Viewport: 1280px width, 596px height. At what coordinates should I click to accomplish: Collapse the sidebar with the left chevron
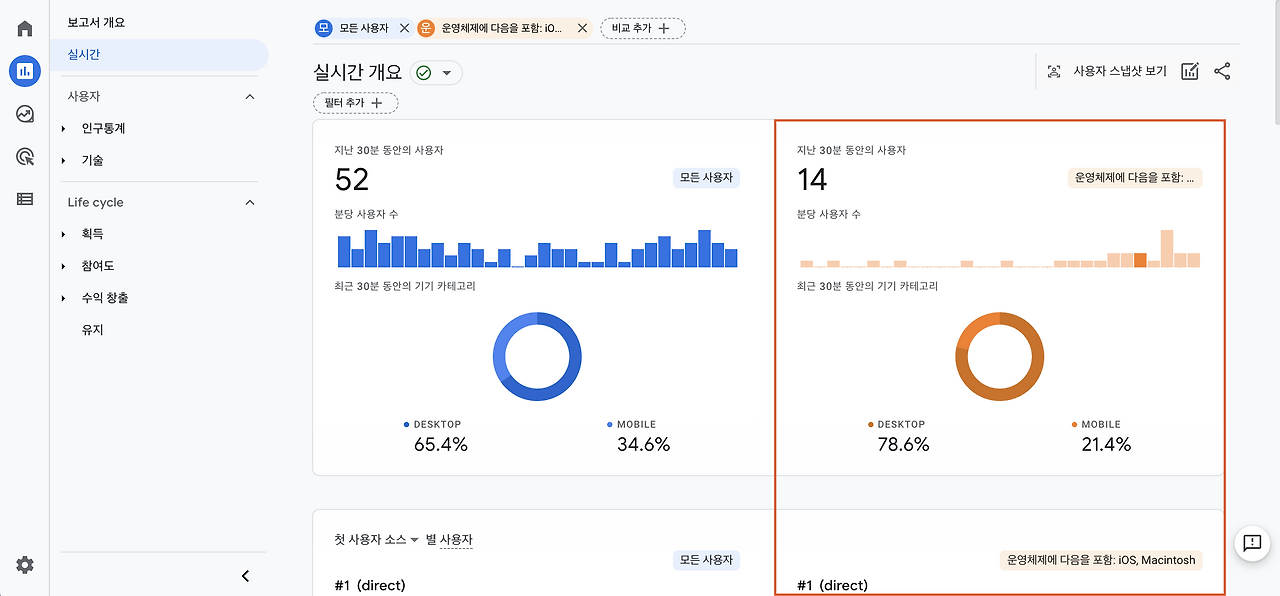point(246,576)
